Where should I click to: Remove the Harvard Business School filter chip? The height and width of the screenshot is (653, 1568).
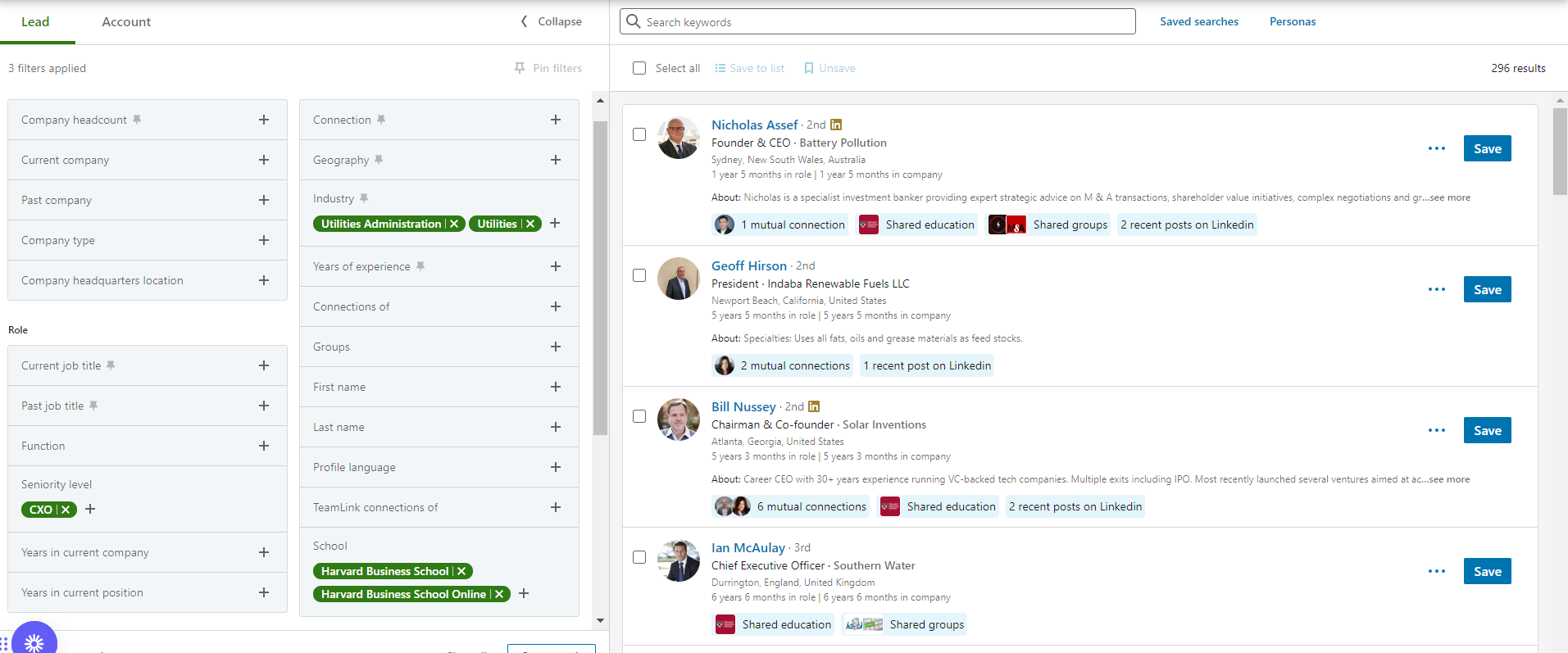(x=461, y=571)
